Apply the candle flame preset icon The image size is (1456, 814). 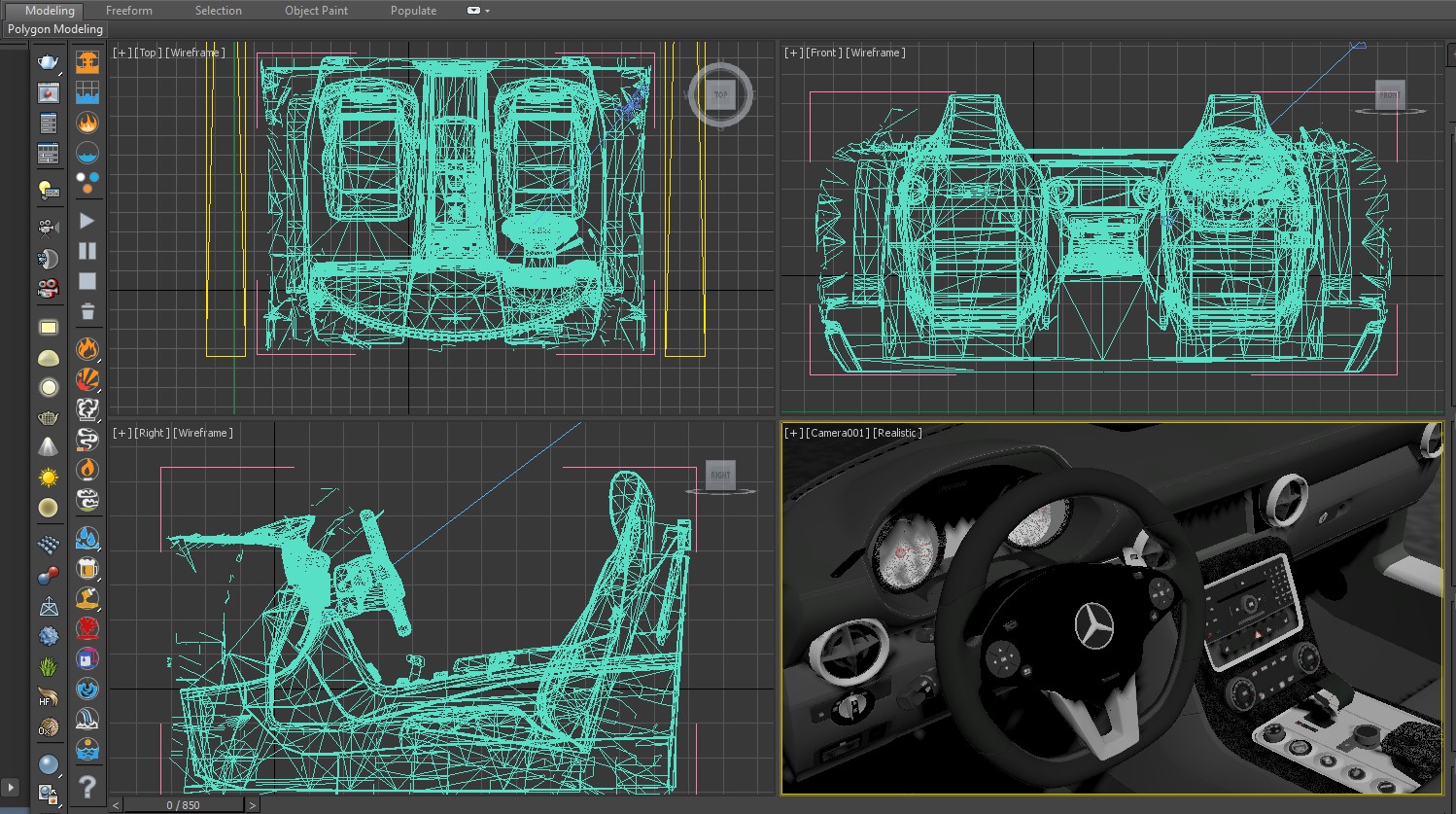click(87, 470)
